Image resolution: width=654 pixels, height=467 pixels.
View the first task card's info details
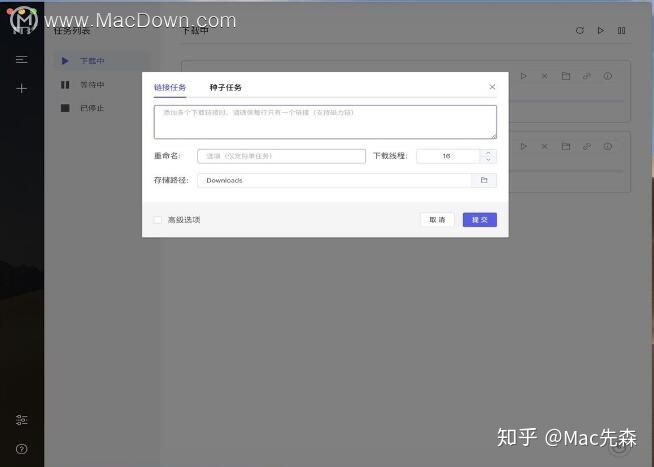pyautogui.click(x=608, y=76)
